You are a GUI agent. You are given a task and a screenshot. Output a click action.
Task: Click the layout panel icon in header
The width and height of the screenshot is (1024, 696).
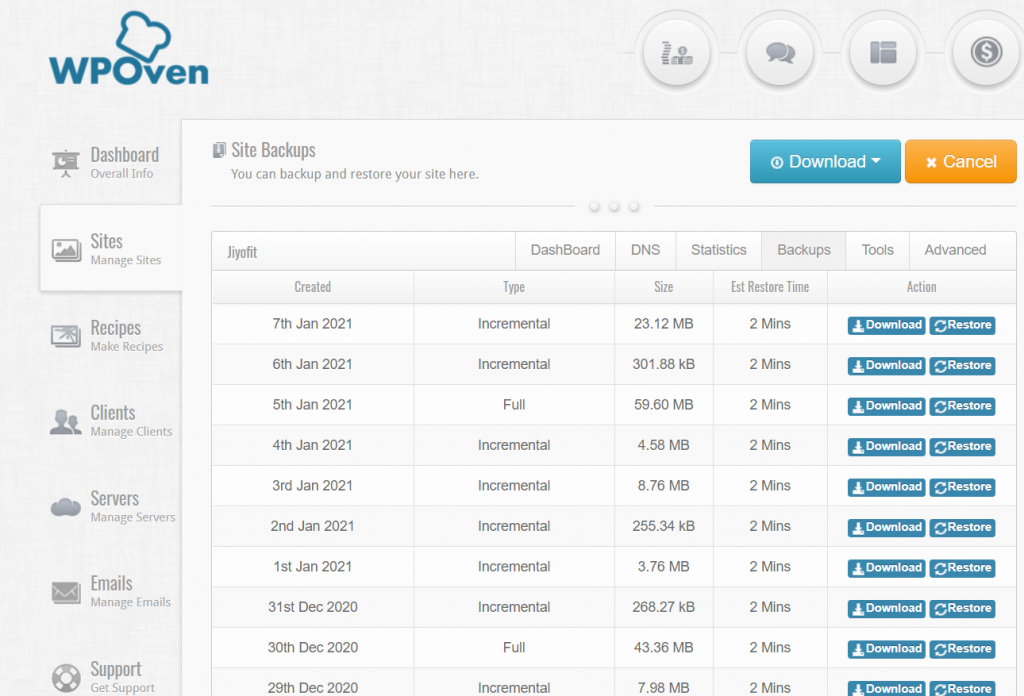coord(883,52)
